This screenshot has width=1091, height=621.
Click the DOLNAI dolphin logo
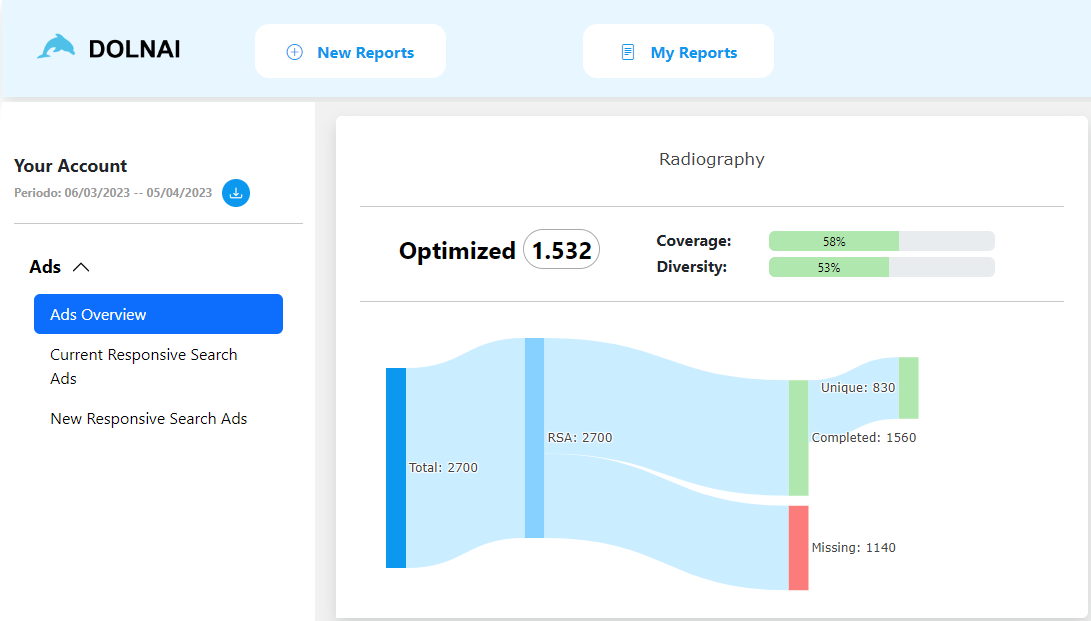(x=57, y=45)
